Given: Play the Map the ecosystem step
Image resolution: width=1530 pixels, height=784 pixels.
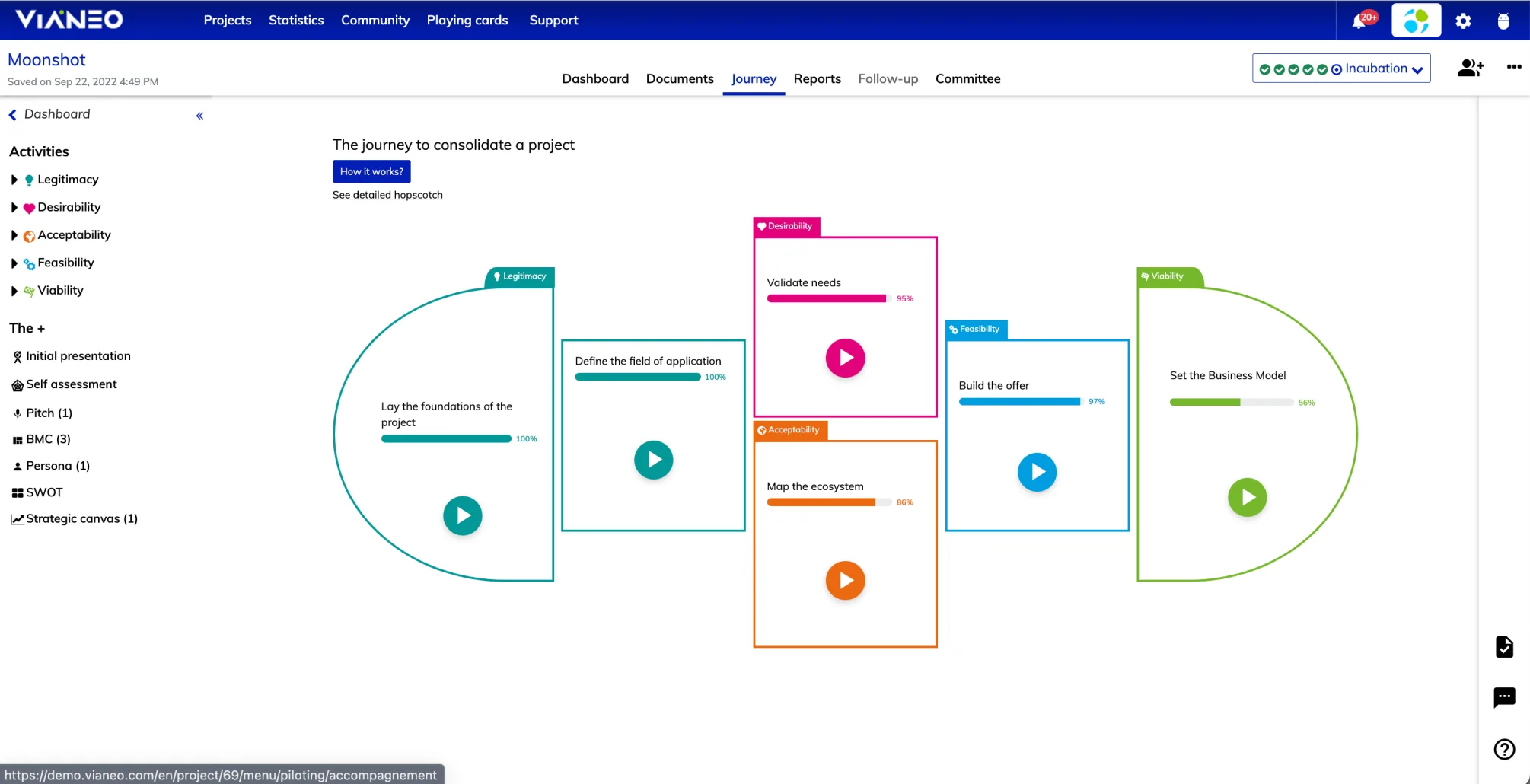Looking at the screenshot, I should (846, 581).
